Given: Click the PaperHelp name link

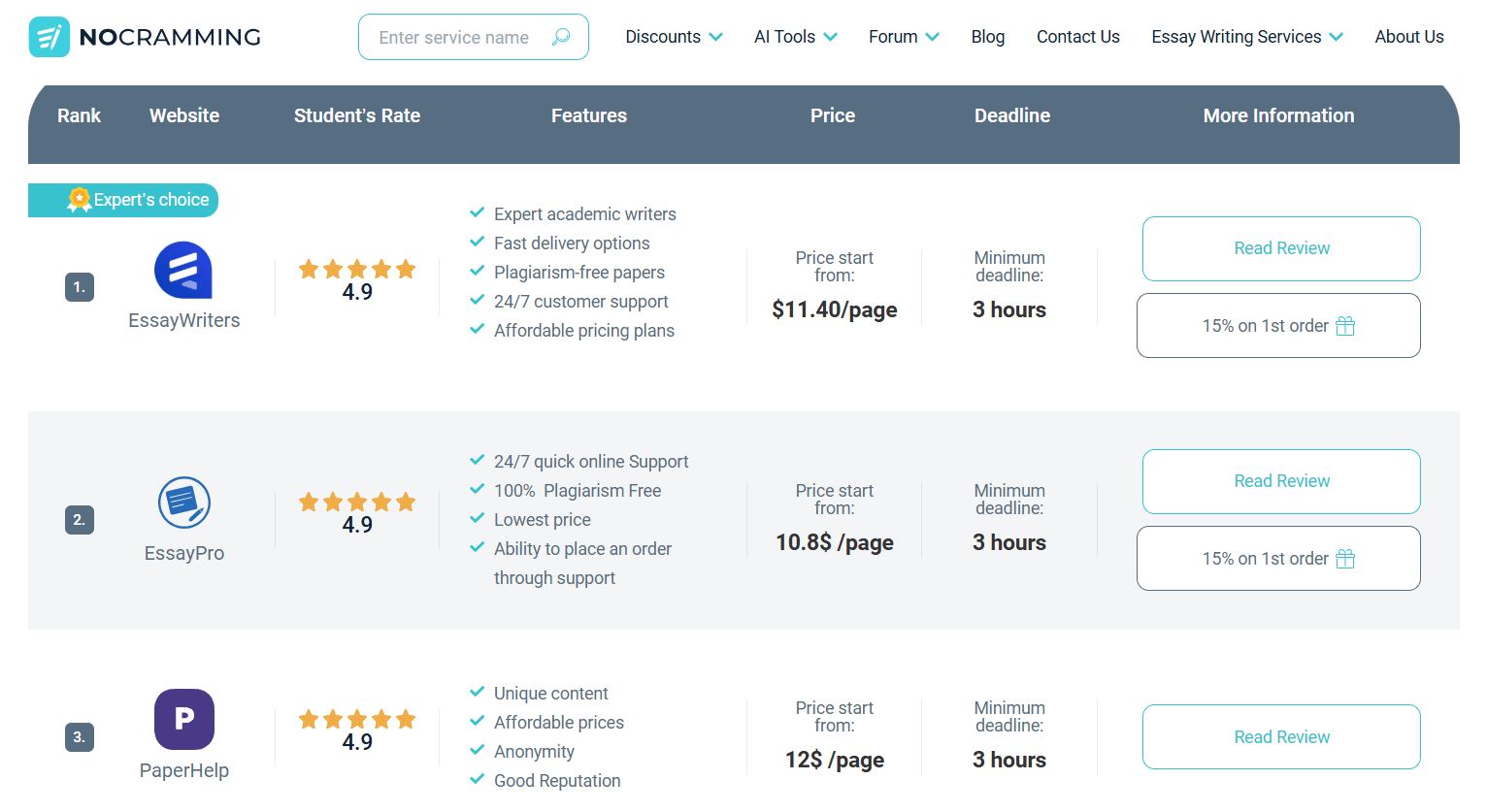Looking at the screenshot, I should point(184,770).
